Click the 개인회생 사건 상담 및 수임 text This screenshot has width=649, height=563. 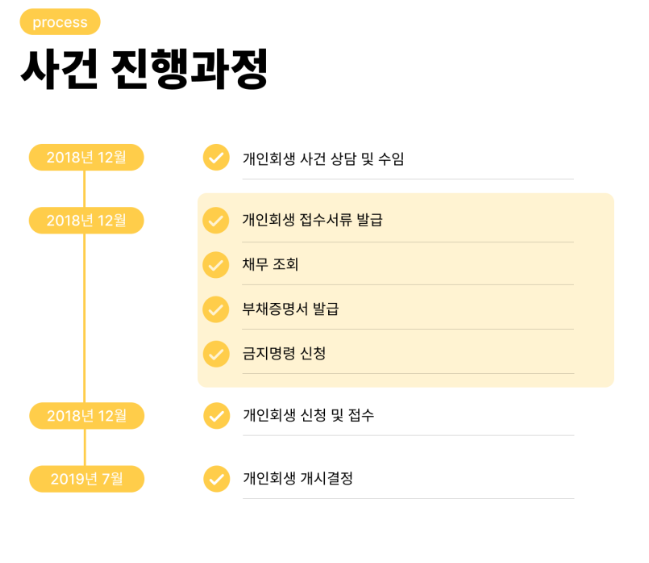click(x=323, y=159)
